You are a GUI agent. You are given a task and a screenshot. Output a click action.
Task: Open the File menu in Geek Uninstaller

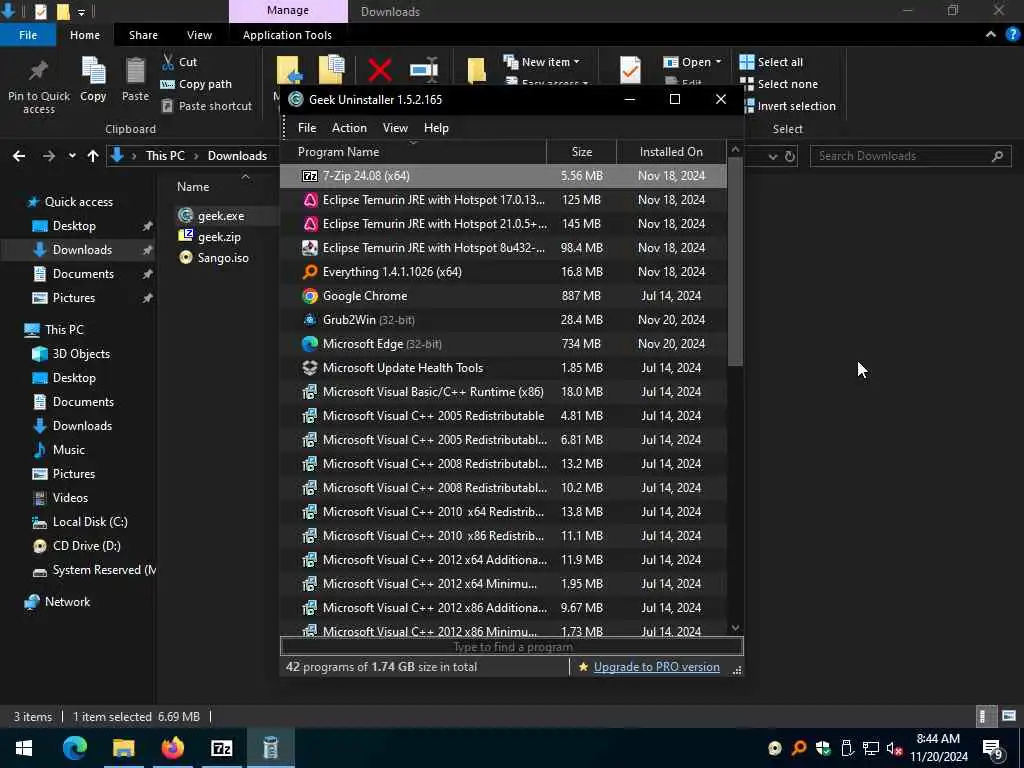(307, 128)
